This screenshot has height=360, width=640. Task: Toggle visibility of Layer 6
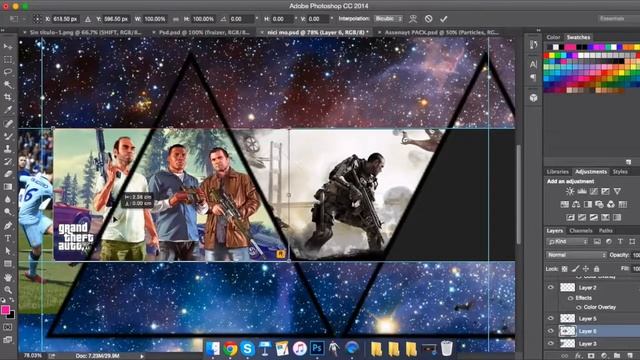point(551,331)
